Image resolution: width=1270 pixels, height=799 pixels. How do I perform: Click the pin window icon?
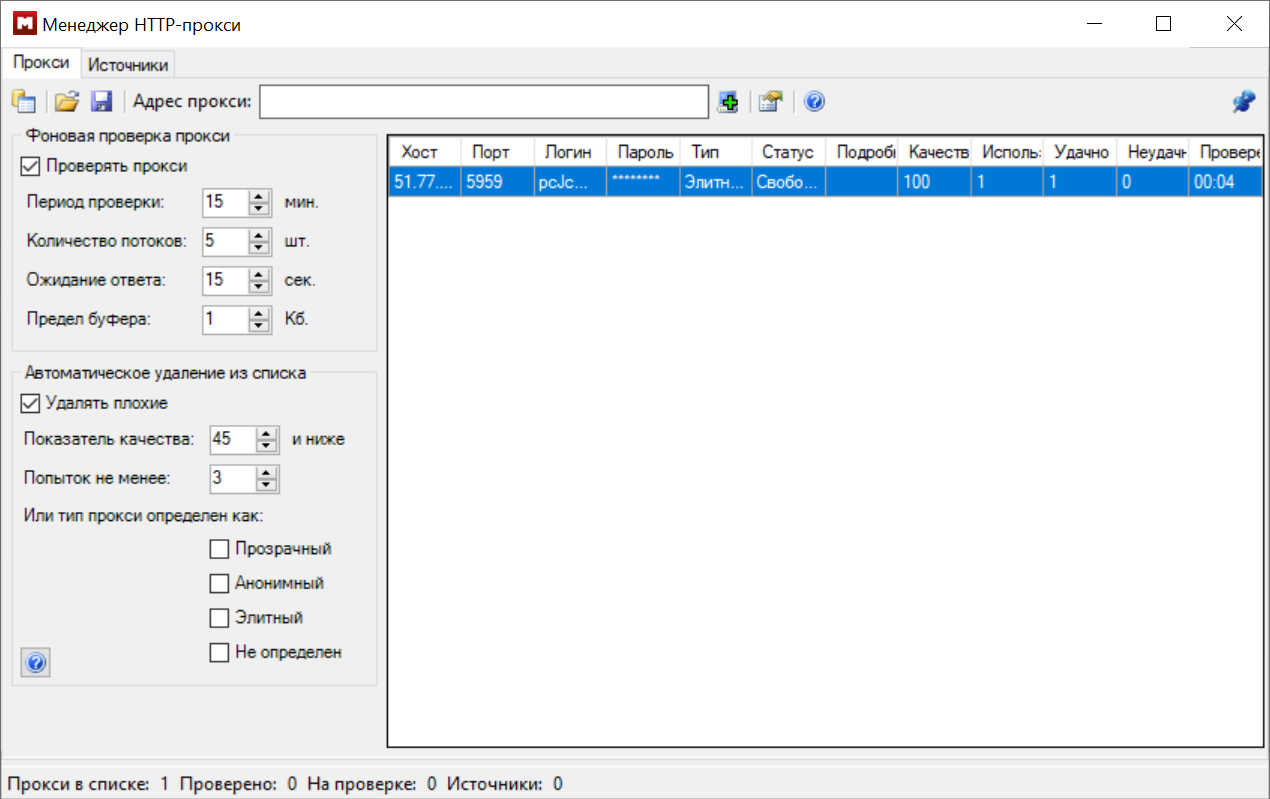click(1244, 101)
